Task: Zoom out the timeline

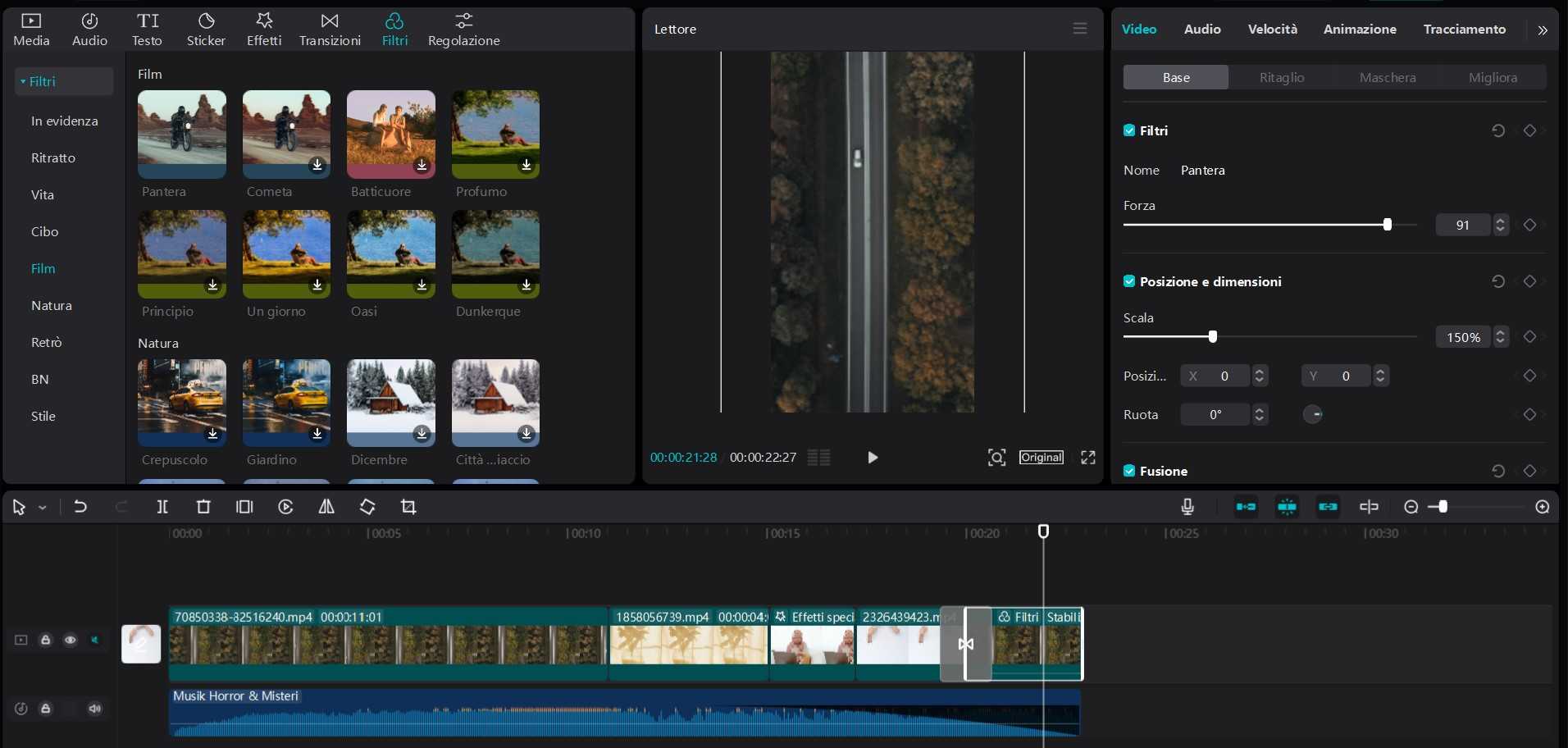Action: pyautogui.click(x=1411, y=507)
